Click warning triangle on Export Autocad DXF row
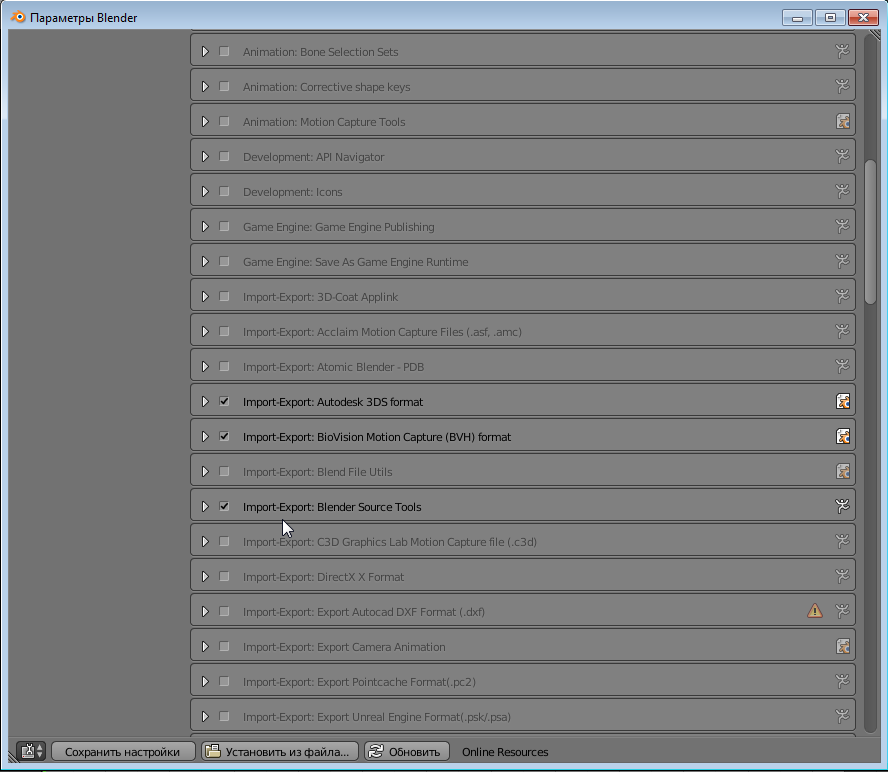Viewport: 888px width, 772px height. click(x=814, y=611)
